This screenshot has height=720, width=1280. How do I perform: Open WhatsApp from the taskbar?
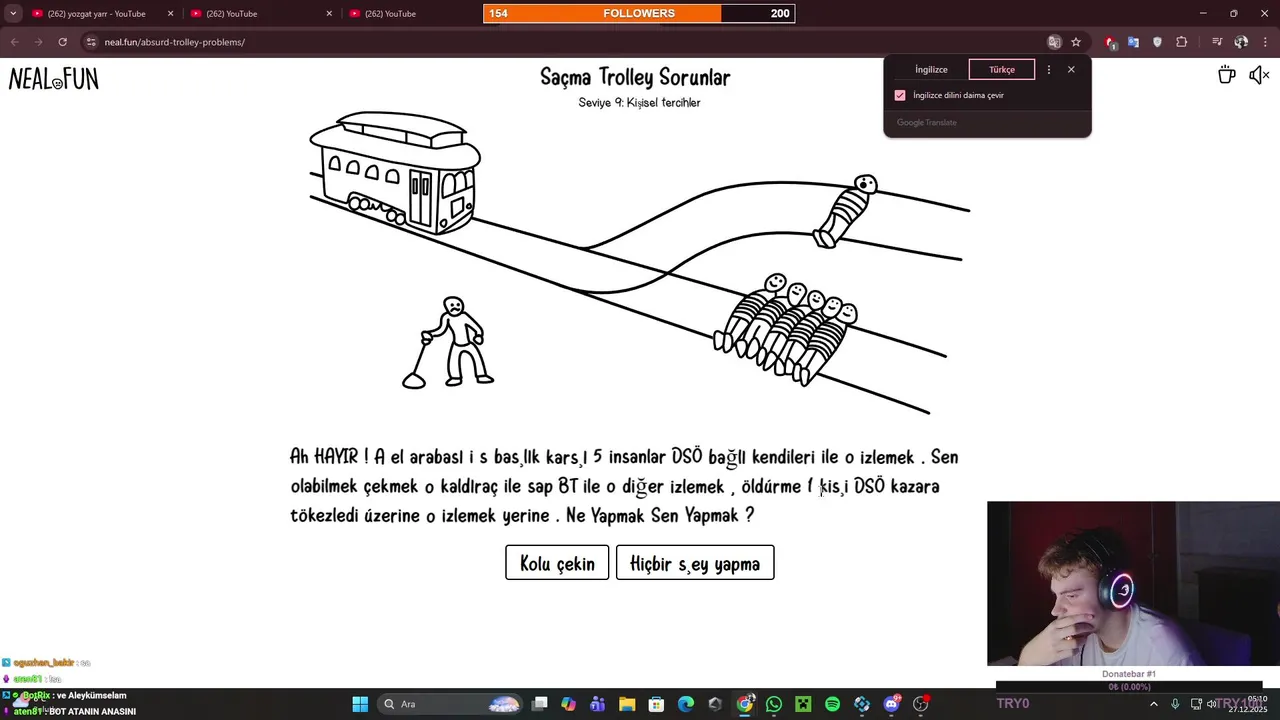click(774, 704)
